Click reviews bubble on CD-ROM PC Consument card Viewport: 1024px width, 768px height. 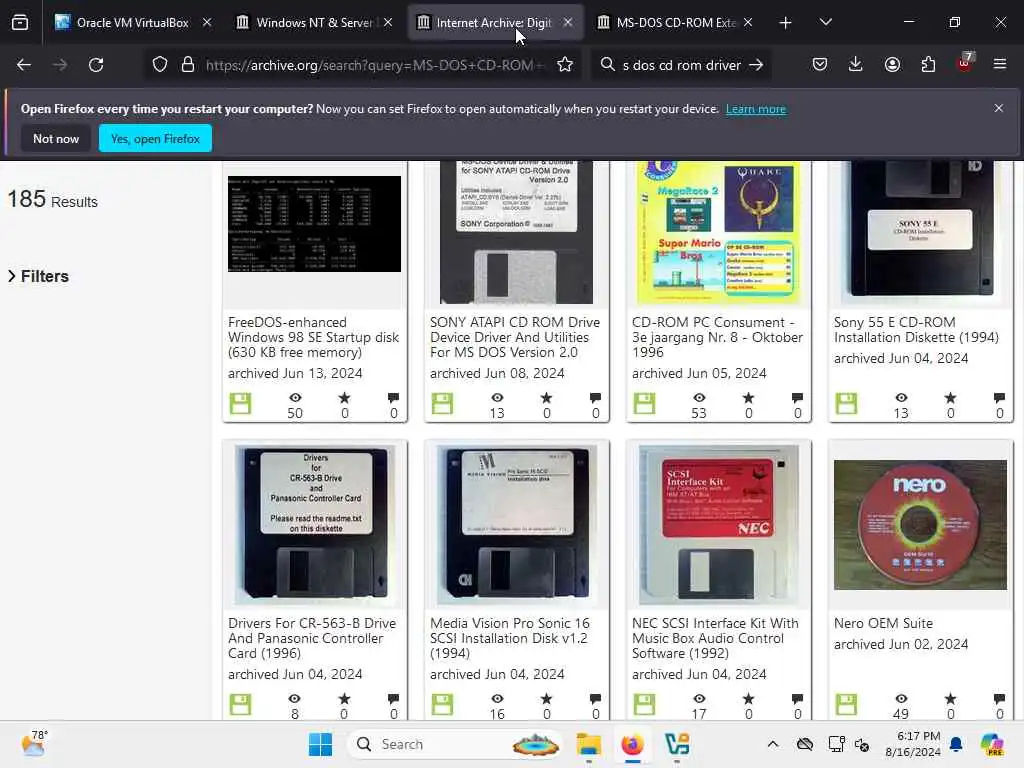(x=797, y=398)
